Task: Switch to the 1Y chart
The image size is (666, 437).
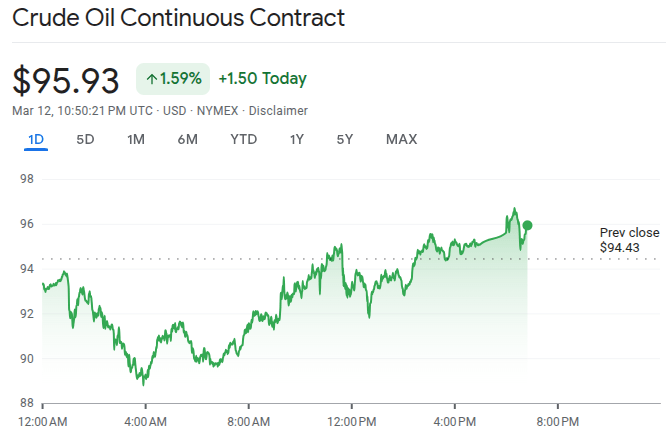Action: coord(296,140)
